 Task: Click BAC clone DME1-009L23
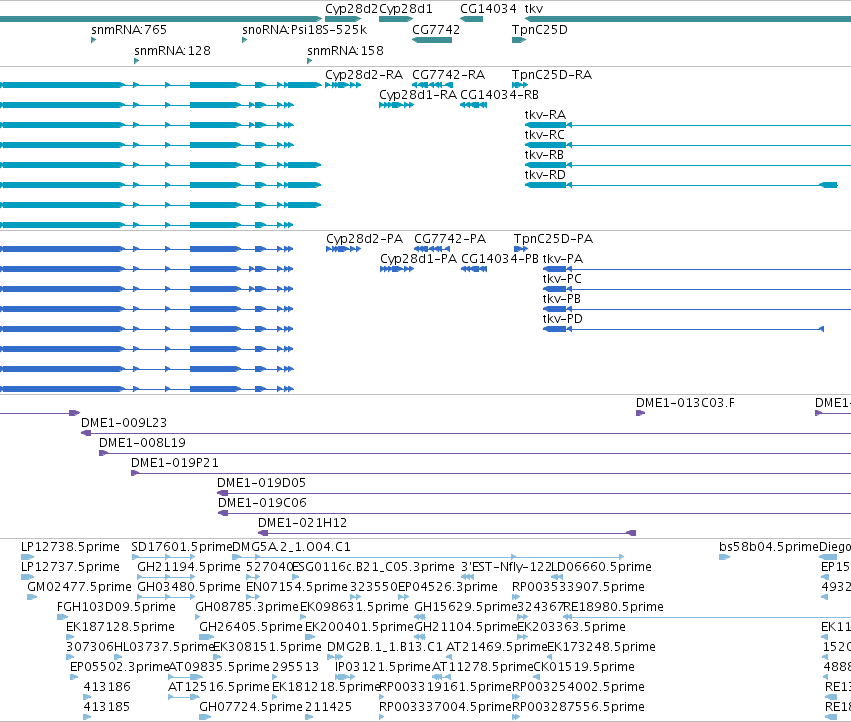(x=466, y=433)
